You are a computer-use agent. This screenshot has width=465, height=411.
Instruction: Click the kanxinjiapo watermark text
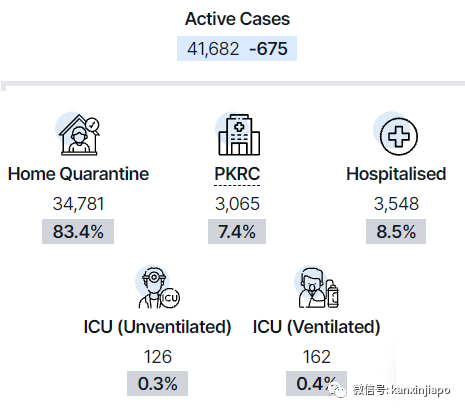pos(421,390)
